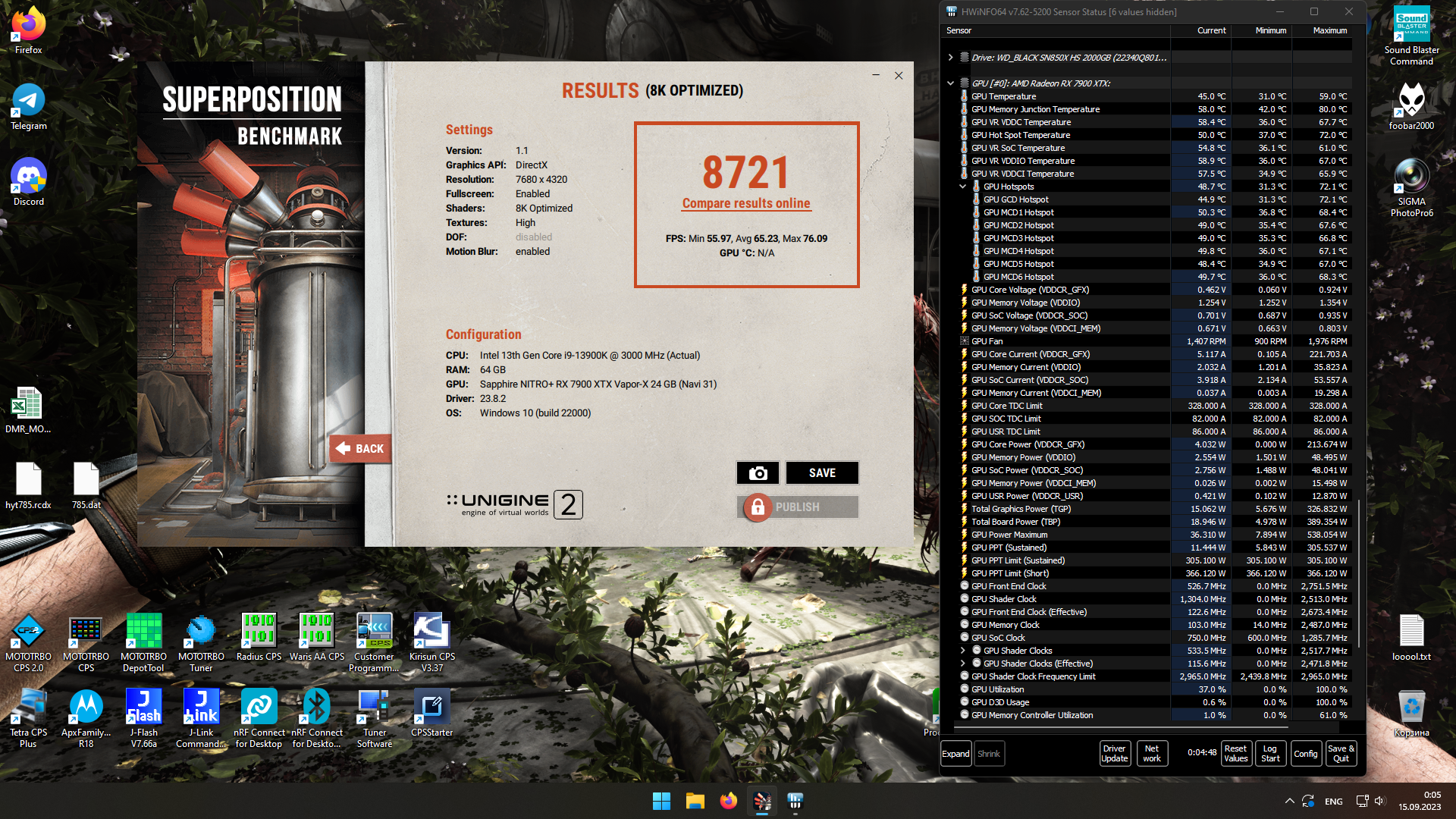
Task: Start logging with Log Start button
Action: (1270, 754)
